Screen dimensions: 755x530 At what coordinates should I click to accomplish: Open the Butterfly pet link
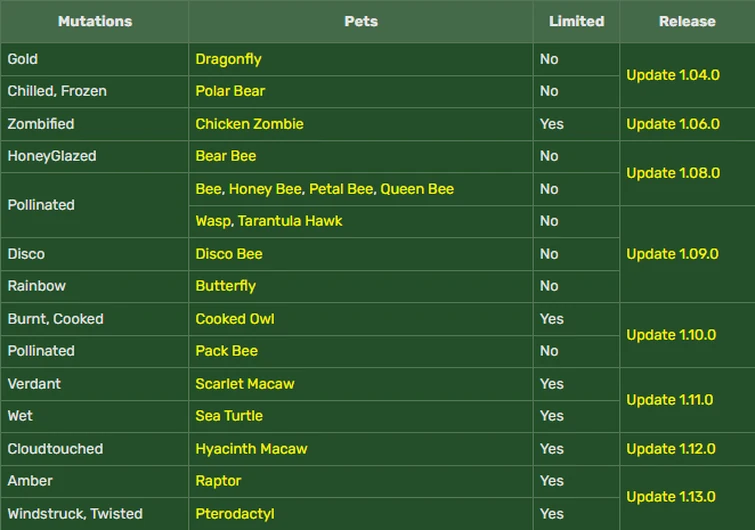pyautogui.click(x=225, y=286)
